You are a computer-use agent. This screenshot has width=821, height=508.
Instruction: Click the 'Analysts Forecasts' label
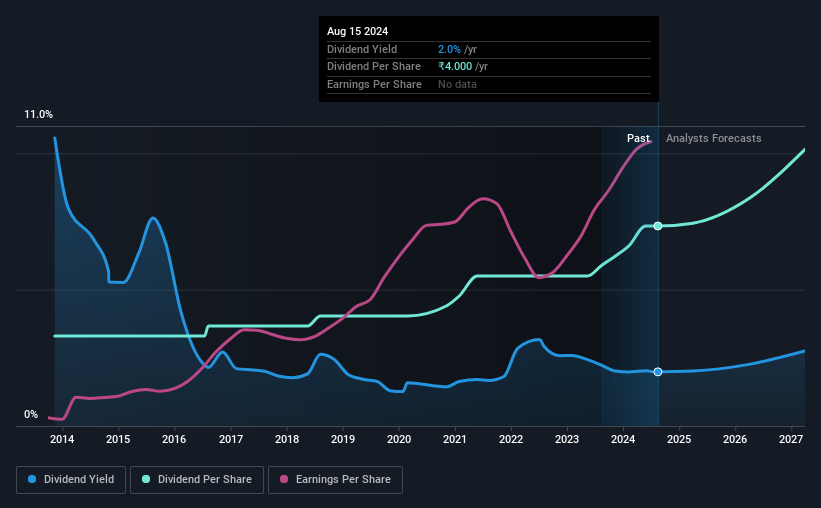714,138
